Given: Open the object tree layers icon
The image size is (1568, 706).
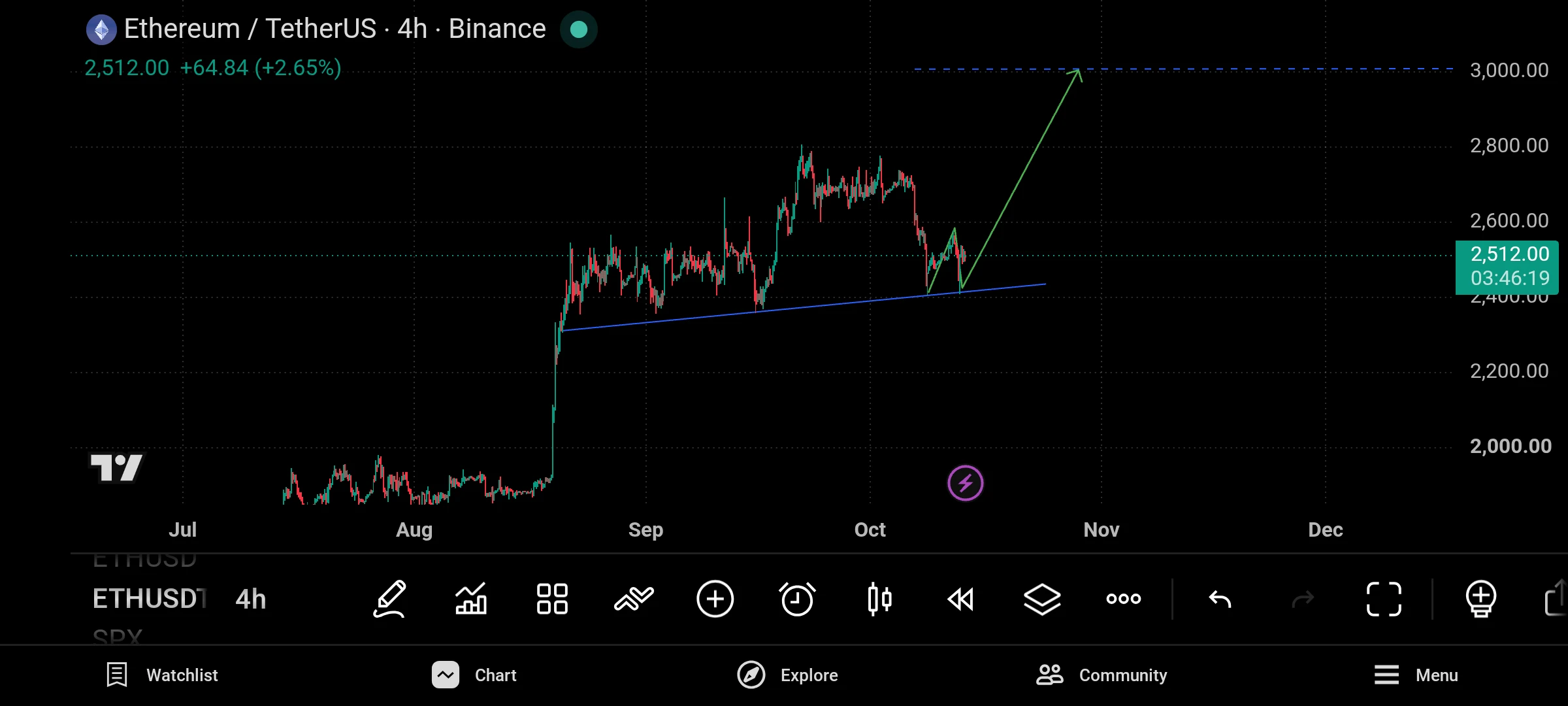Looking at the screenshot, I should (x=1042, y=599).
